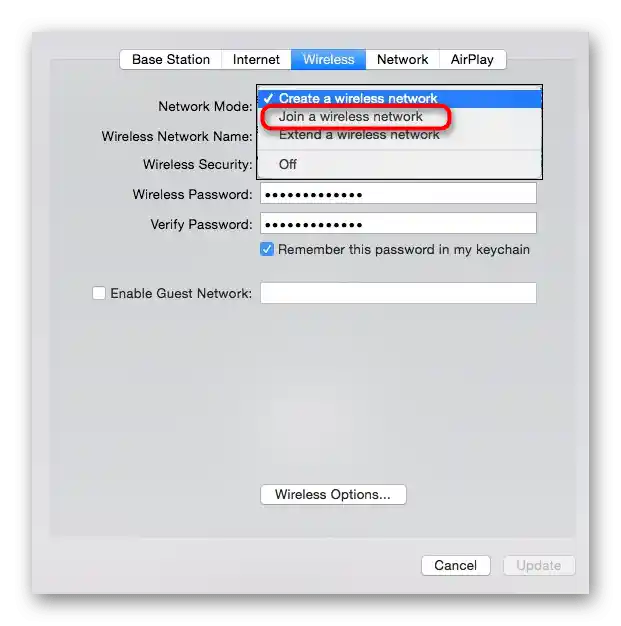Viewport: 621px width, 626px height.
Task: Cancel the settings changes
Action: point(456,565)
